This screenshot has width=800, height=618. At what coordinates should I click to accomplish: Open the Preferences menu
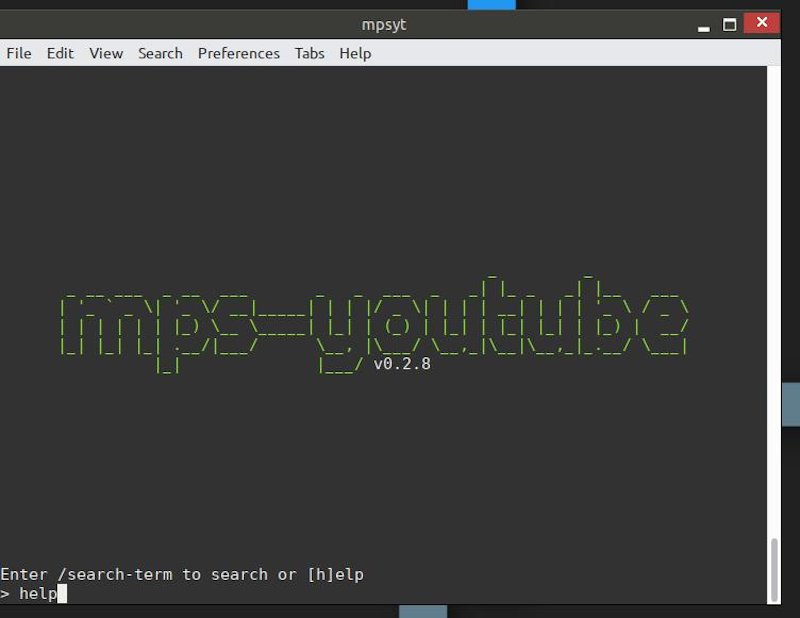(x=239, y=53)
